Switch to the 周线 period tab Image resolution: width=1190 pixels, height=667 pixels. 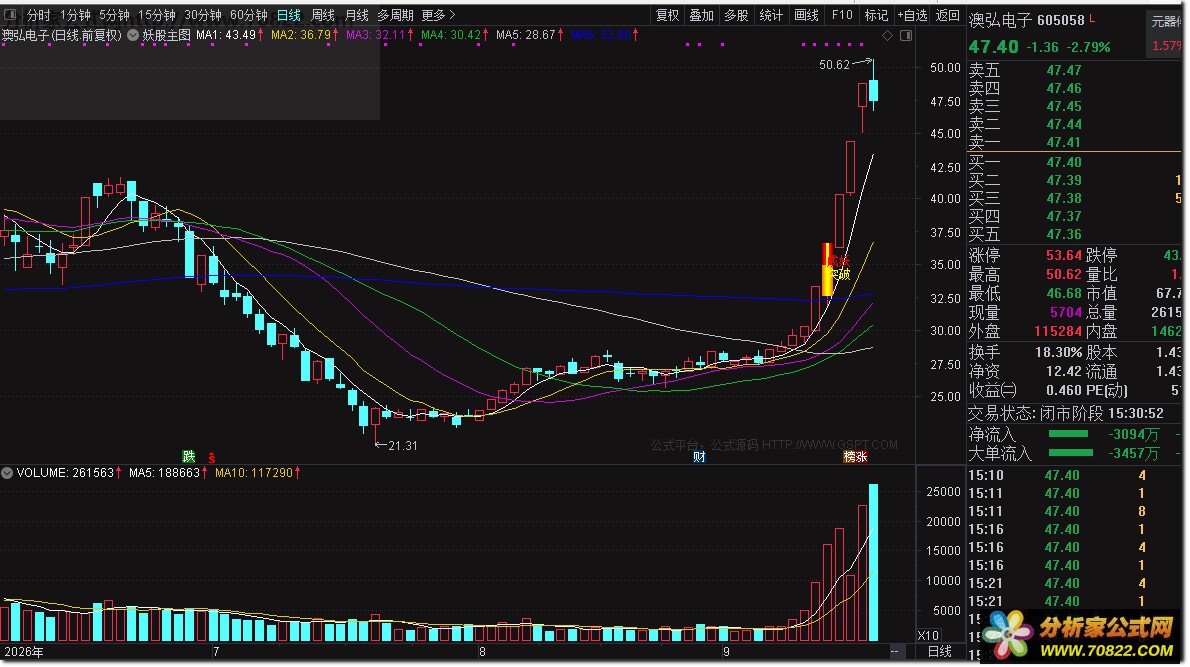[323, 14]
